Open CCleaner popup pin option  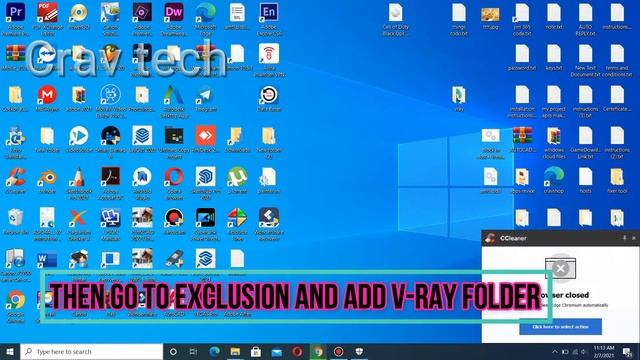(x=624, y=238)
